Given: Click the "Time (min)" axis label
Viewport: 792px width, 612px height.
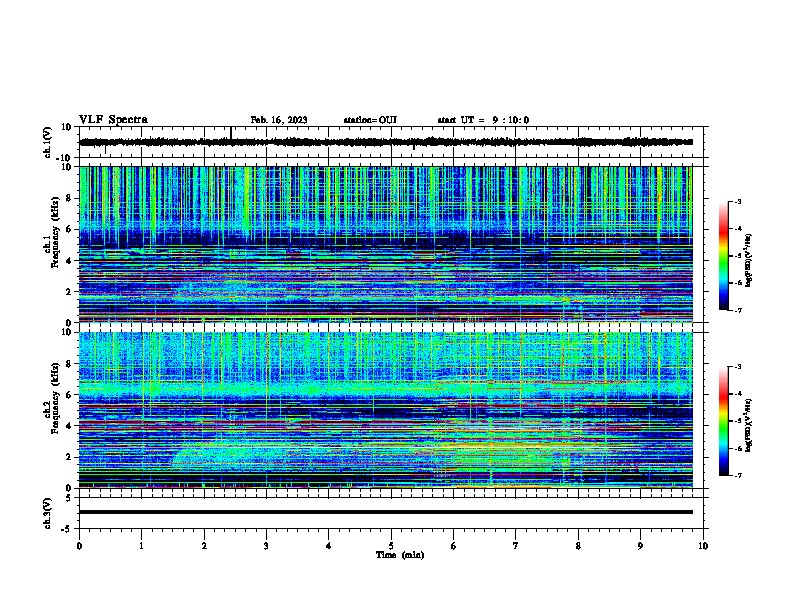Looking at the screenshot, I should point(400,555).
